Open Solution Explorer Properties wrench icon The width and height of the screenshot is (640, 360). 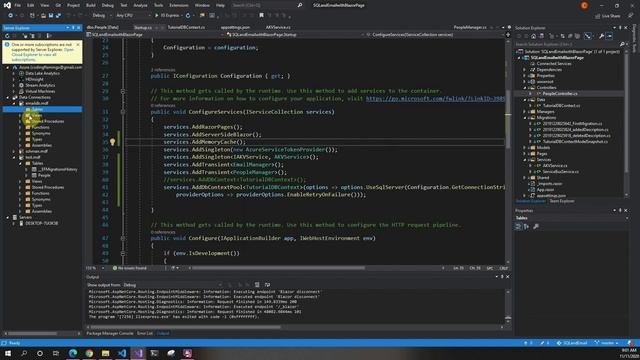pyautogui.click(x=602, y=36)
